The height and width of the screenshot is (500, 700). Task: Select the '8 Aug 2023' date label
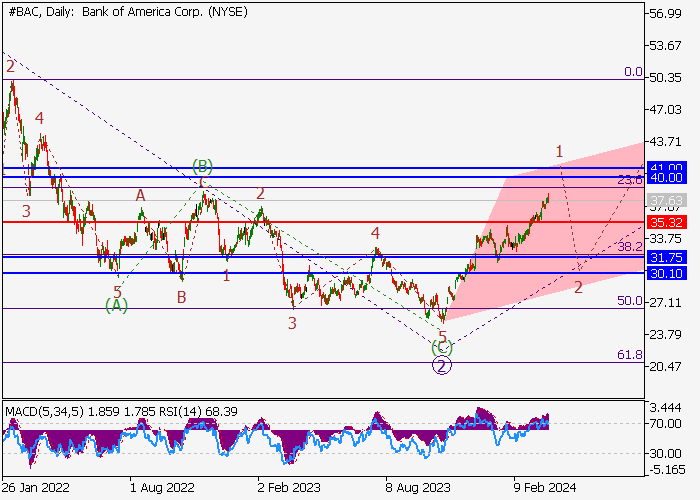[x=418, y=488]
